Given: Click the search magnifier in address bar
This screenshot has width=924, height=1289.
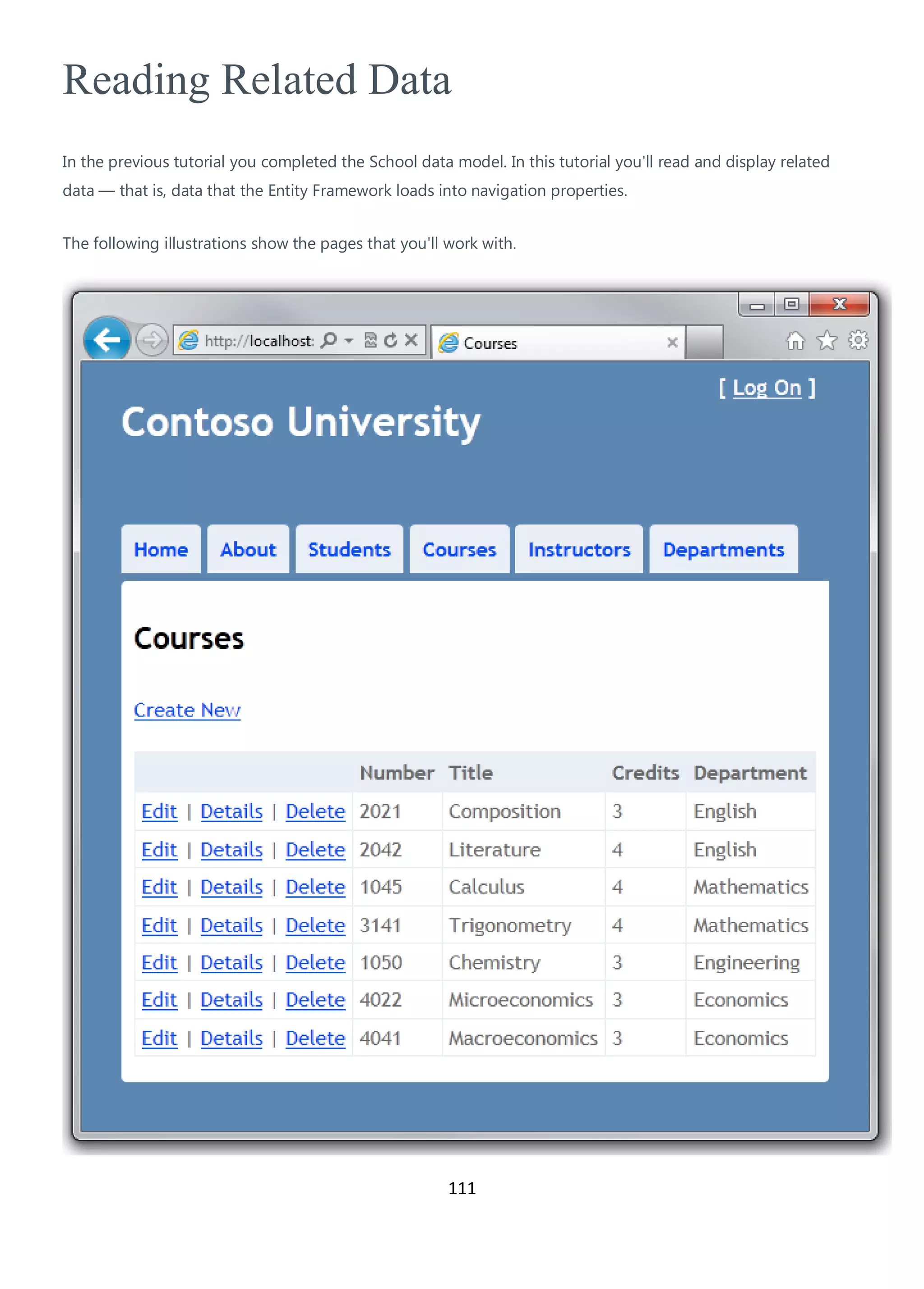Looking at the screenshot, I should [x=328, y=341].
